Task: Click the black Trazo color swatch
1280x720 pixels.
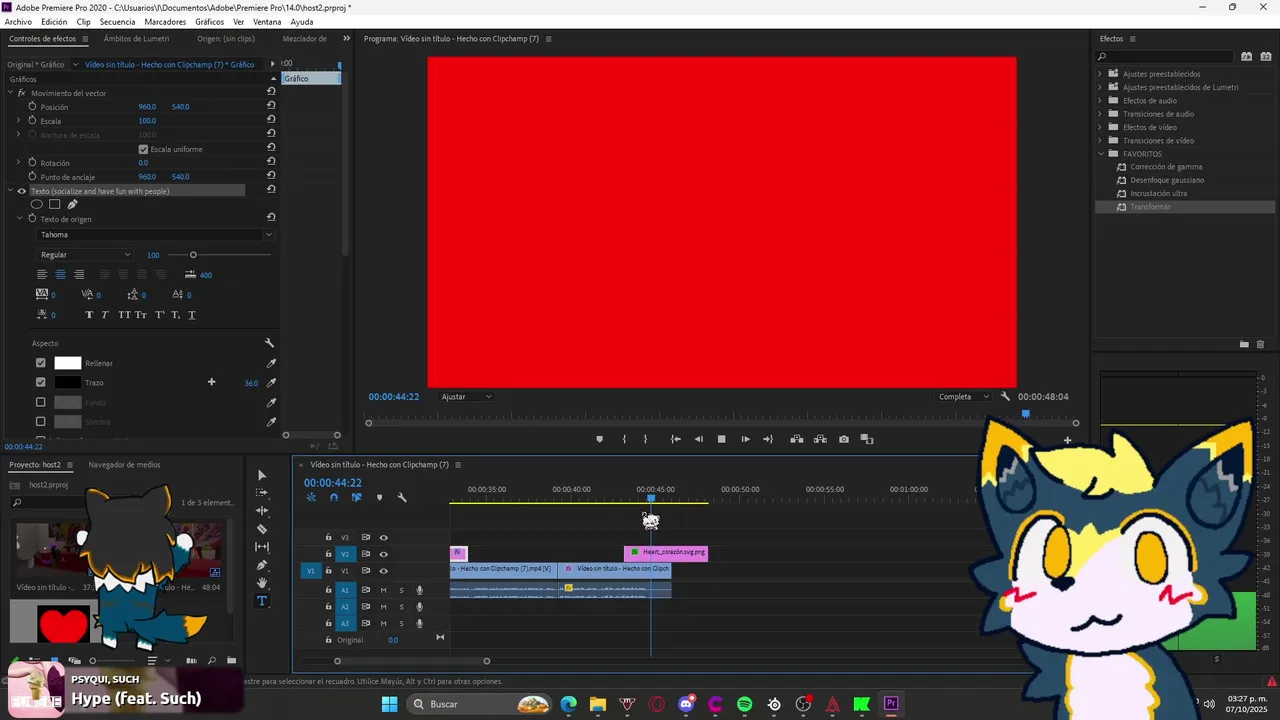Action: (67, 382)
